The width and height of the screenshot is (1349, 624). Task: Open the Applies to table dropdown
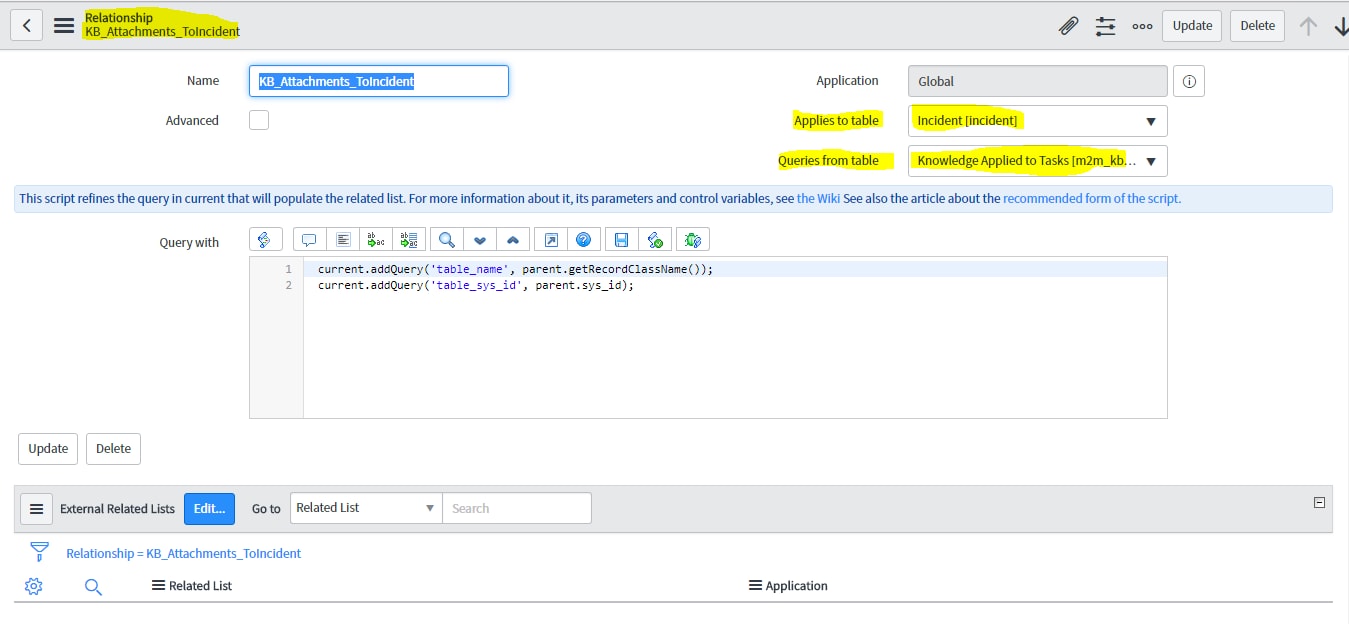(1037, 121)
